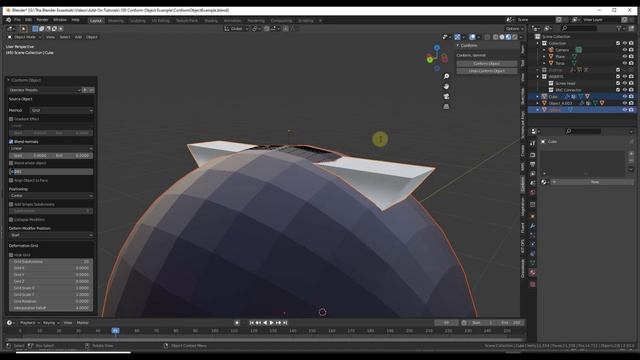Viewport: 640px width, 360px height.
Task: Enable the Collapse Modifiers checkbox
Action: pyautogui.click(x=11, y=220)
